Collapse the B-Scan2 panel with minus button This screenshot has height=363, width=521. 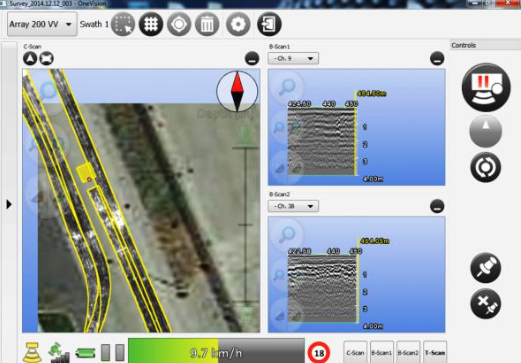437,206
